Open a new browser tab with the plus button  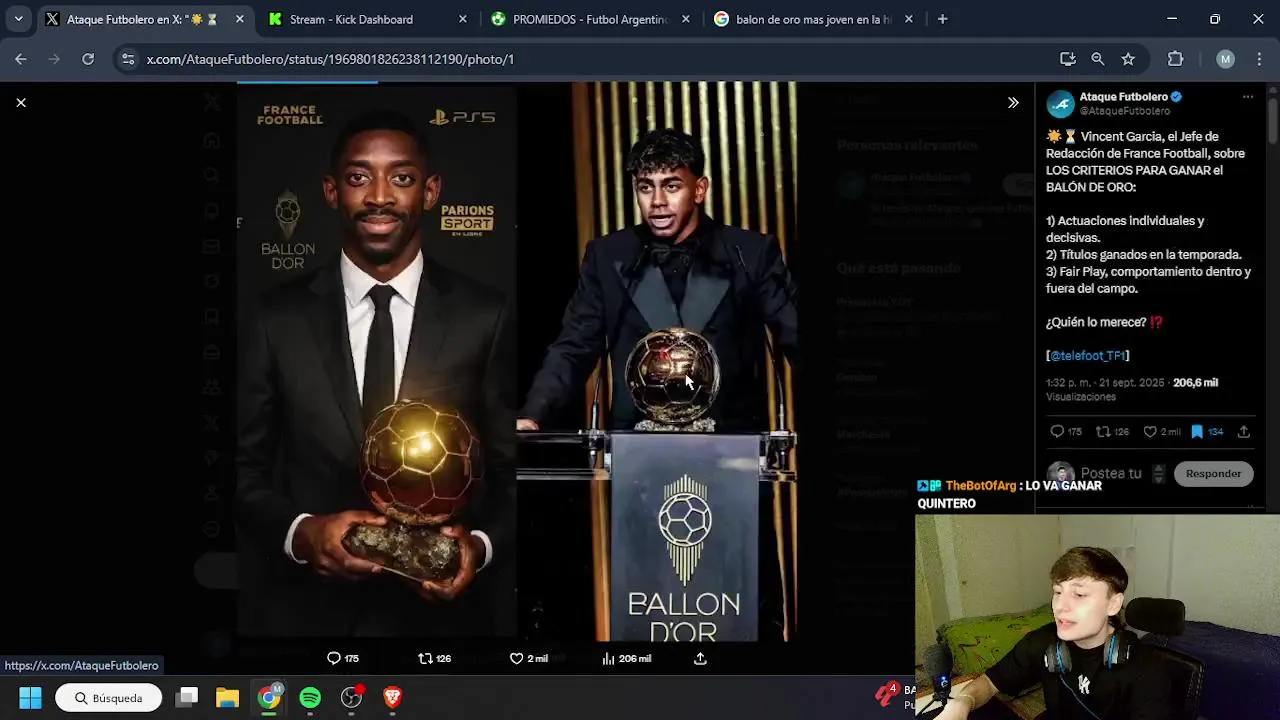(x=942, y=19)
